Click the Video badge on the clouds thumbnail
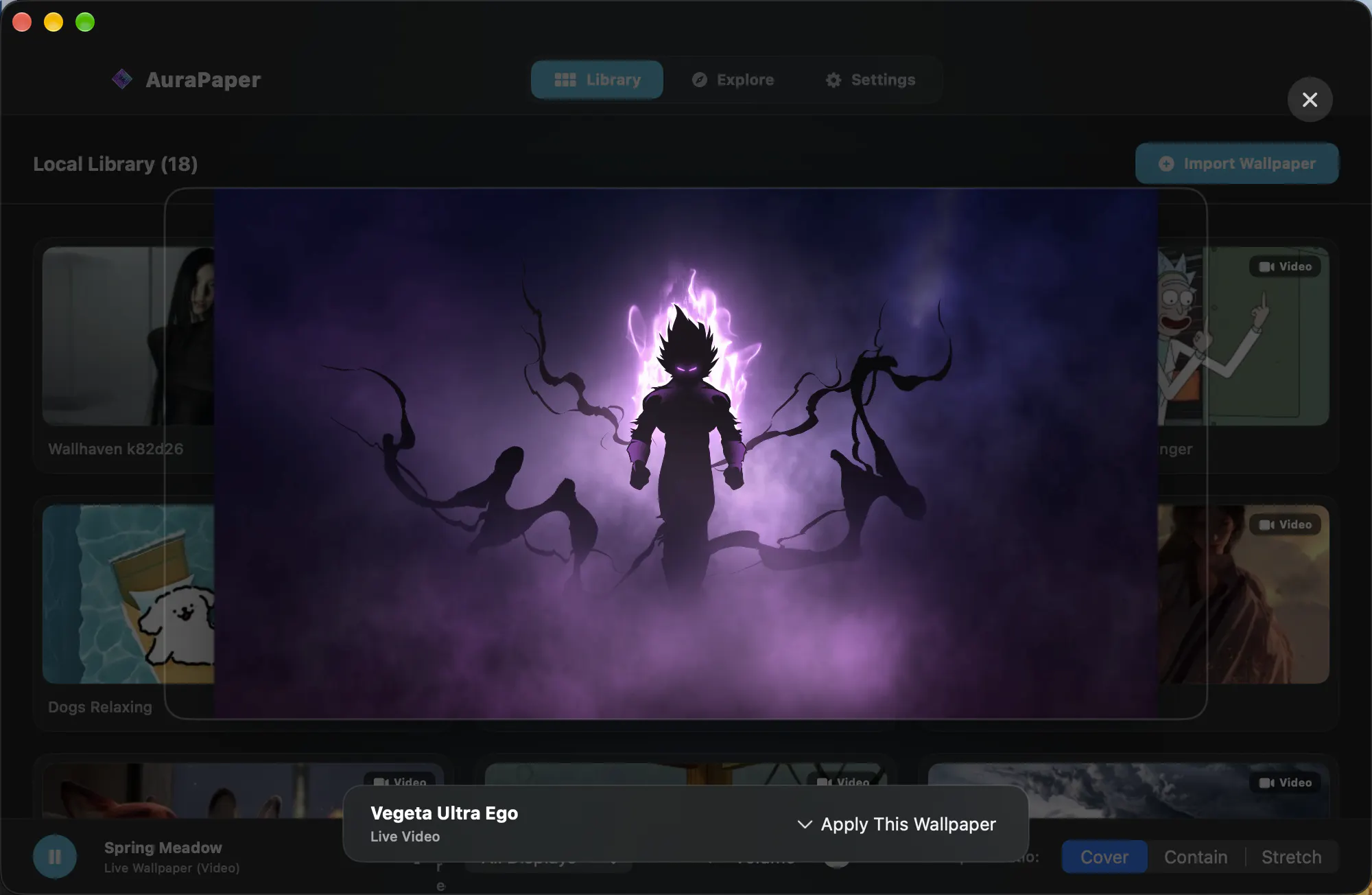 click(1285, 782)
